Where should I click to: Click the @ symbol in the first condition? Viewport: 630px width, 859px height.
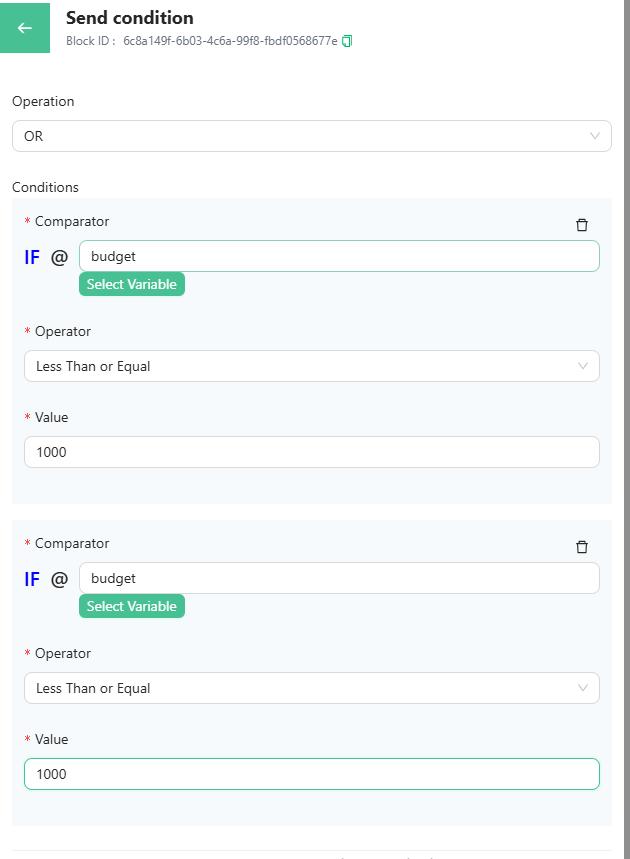[x=60, y=257]
